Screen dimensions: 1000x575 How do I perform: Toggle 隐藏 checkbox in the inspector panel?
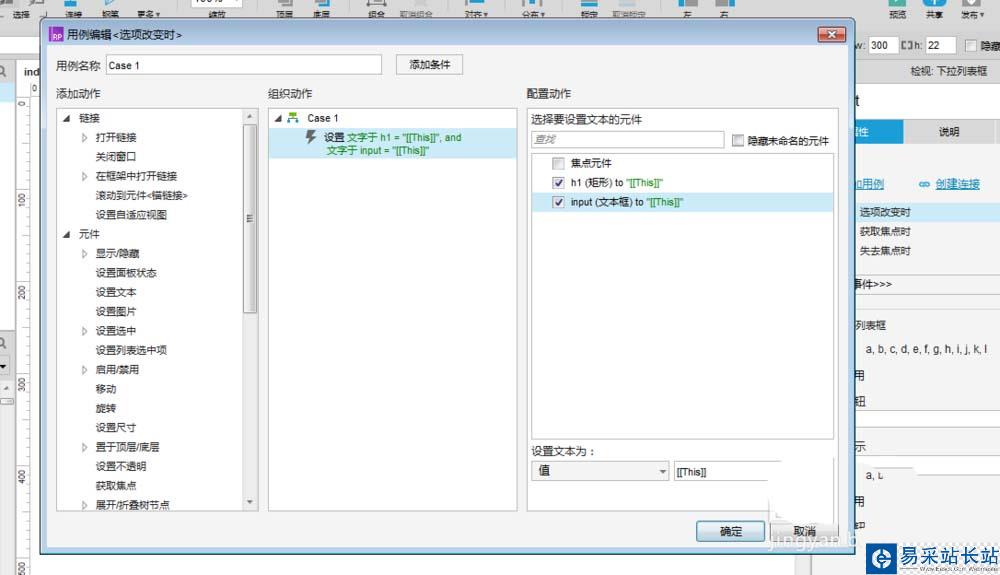click(971, 45)
